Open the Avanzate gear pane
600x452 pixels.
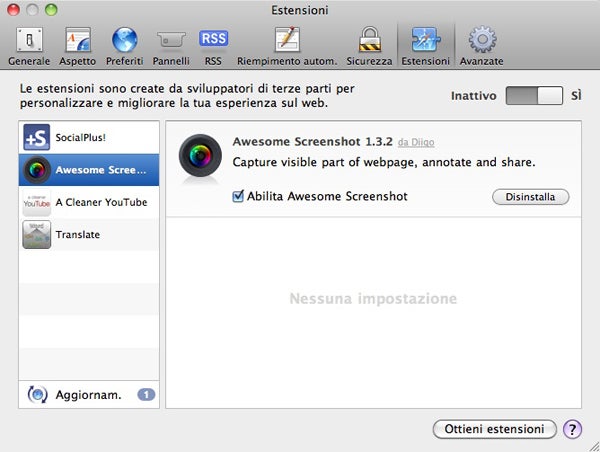tap(482, 45)
